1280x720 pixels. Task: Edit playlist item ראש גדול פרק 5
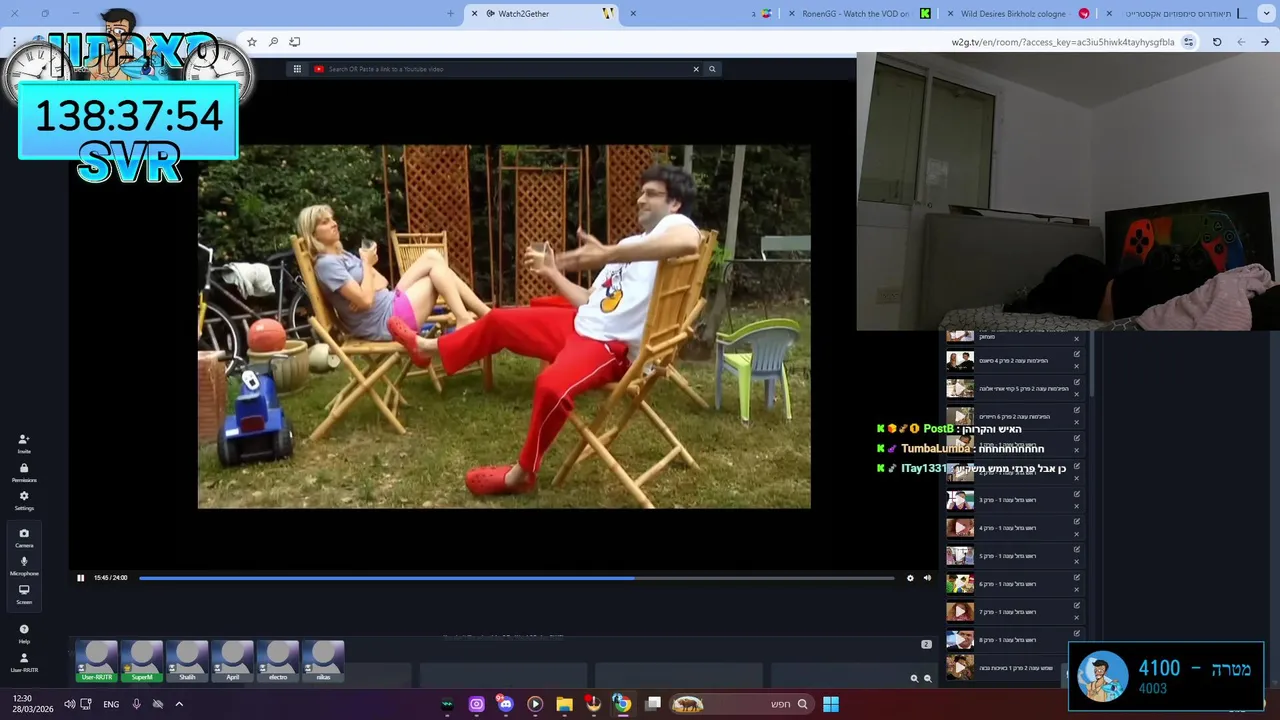1077,550
